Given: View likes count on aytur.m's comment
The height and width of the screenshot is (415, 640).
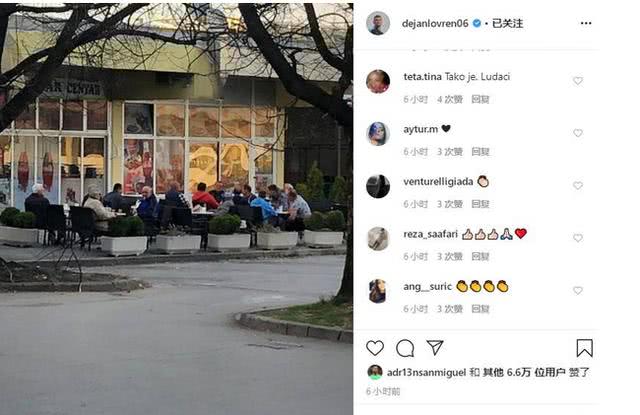Looking at the screenshot, I should [x=450, y=152].
